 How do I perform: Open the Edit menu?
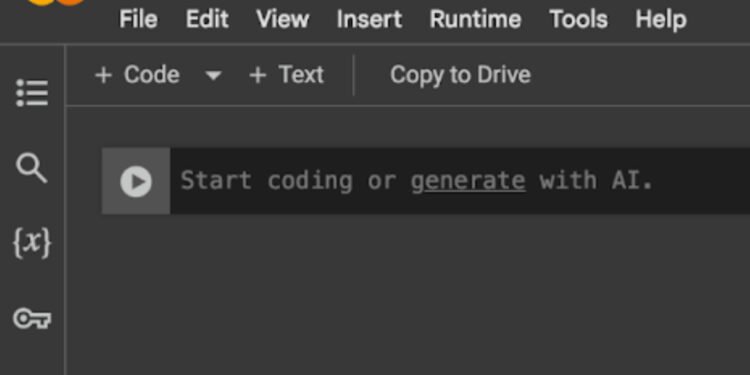(207, 20)
